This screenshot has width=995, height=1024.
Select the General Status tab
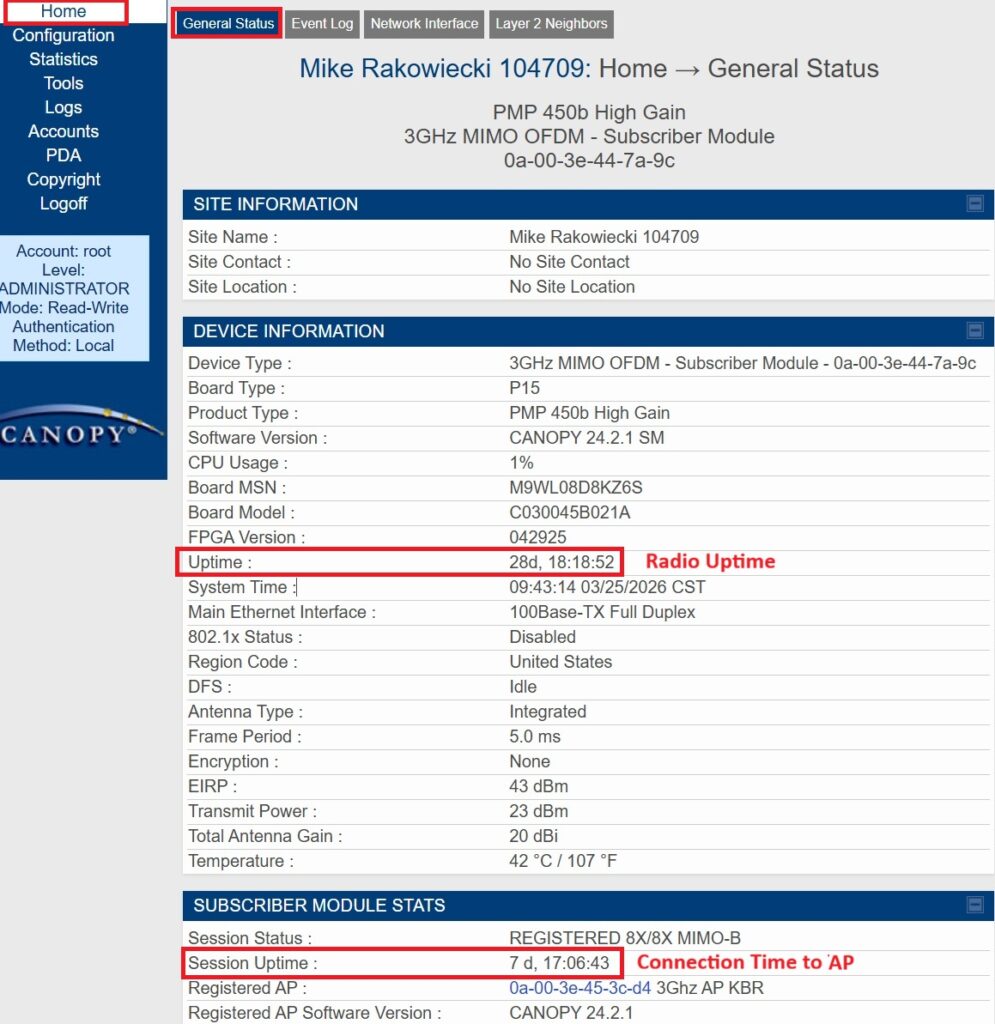point(228,24)
